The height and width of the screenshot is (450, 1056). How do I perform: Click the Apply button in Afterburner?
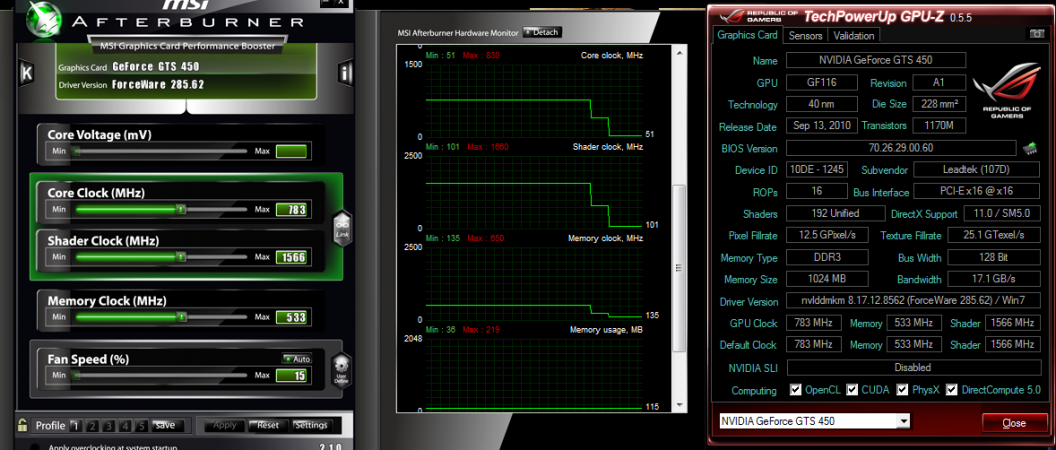click(224, 426)
